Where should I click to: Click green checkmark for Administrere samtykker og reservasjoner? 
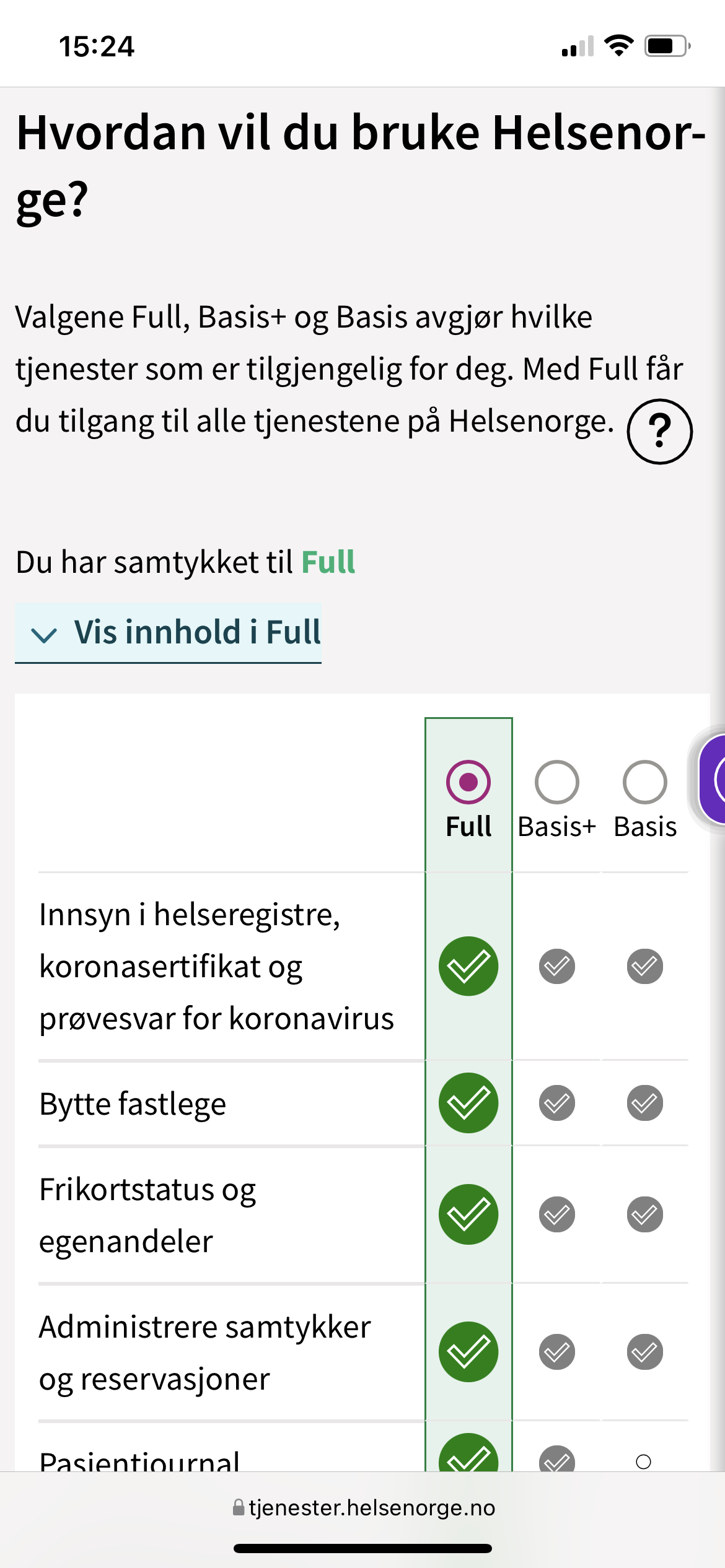(x=468, y=1352)
